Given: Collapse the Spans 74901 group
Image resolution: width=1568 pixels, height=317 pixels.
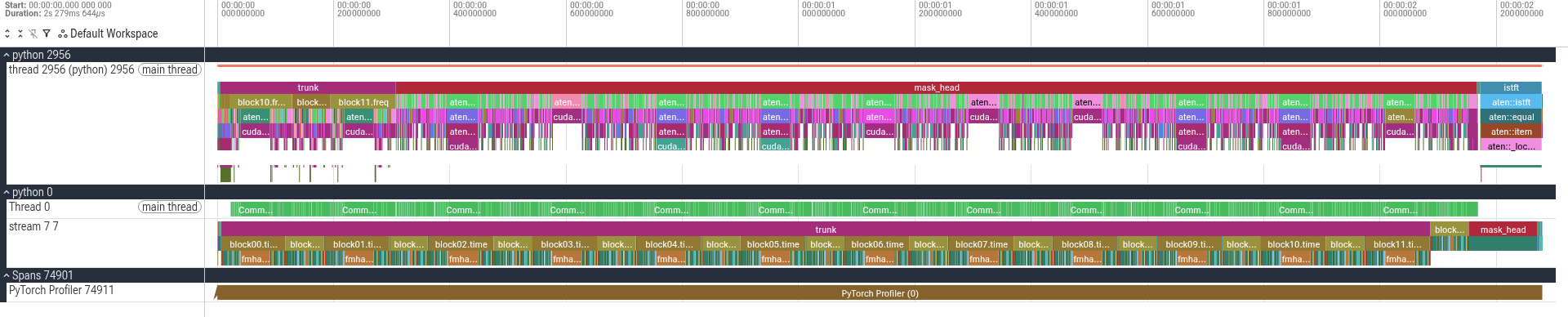Looking at the screenshot, I should 7,275.
